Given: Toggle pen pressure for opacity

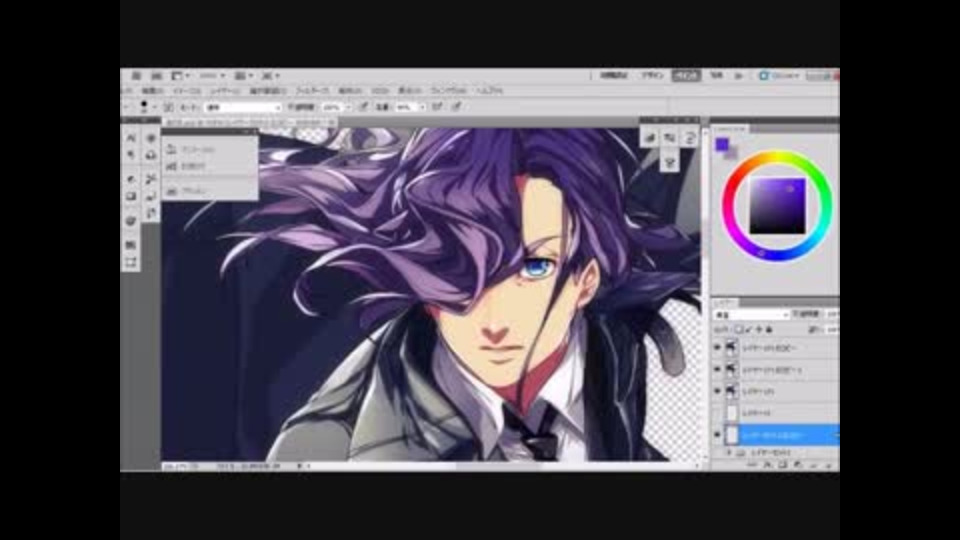Looking at the screenshot, I should (x=364, y=107).
